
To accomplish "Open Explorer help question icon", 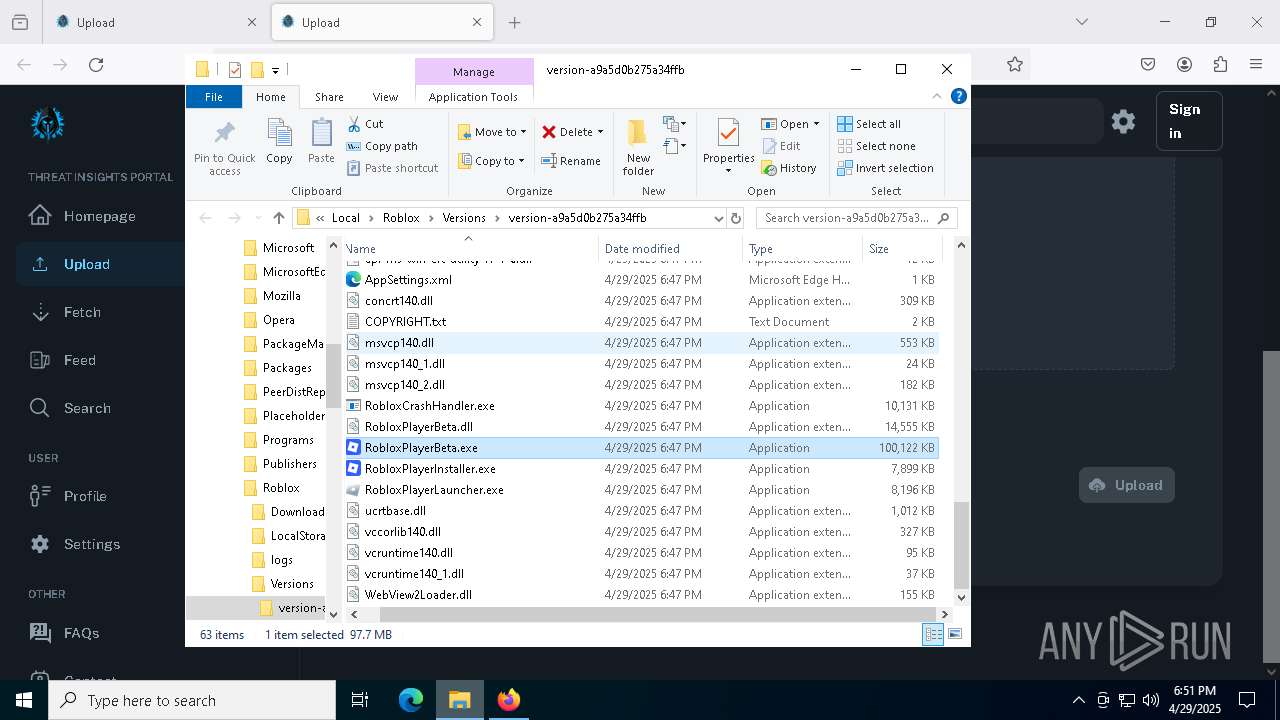I will coord(958,97).
